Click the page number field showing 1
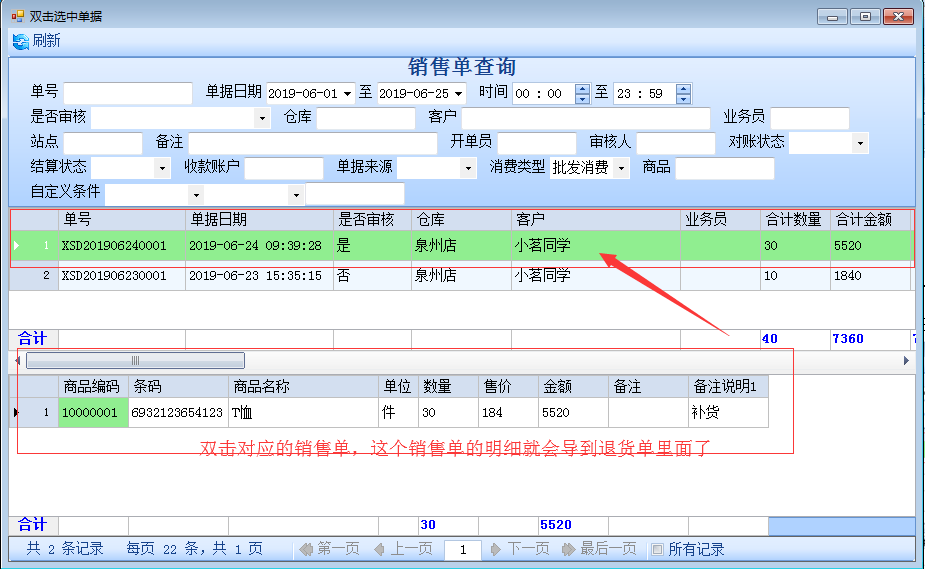 [x=463, y=550]
